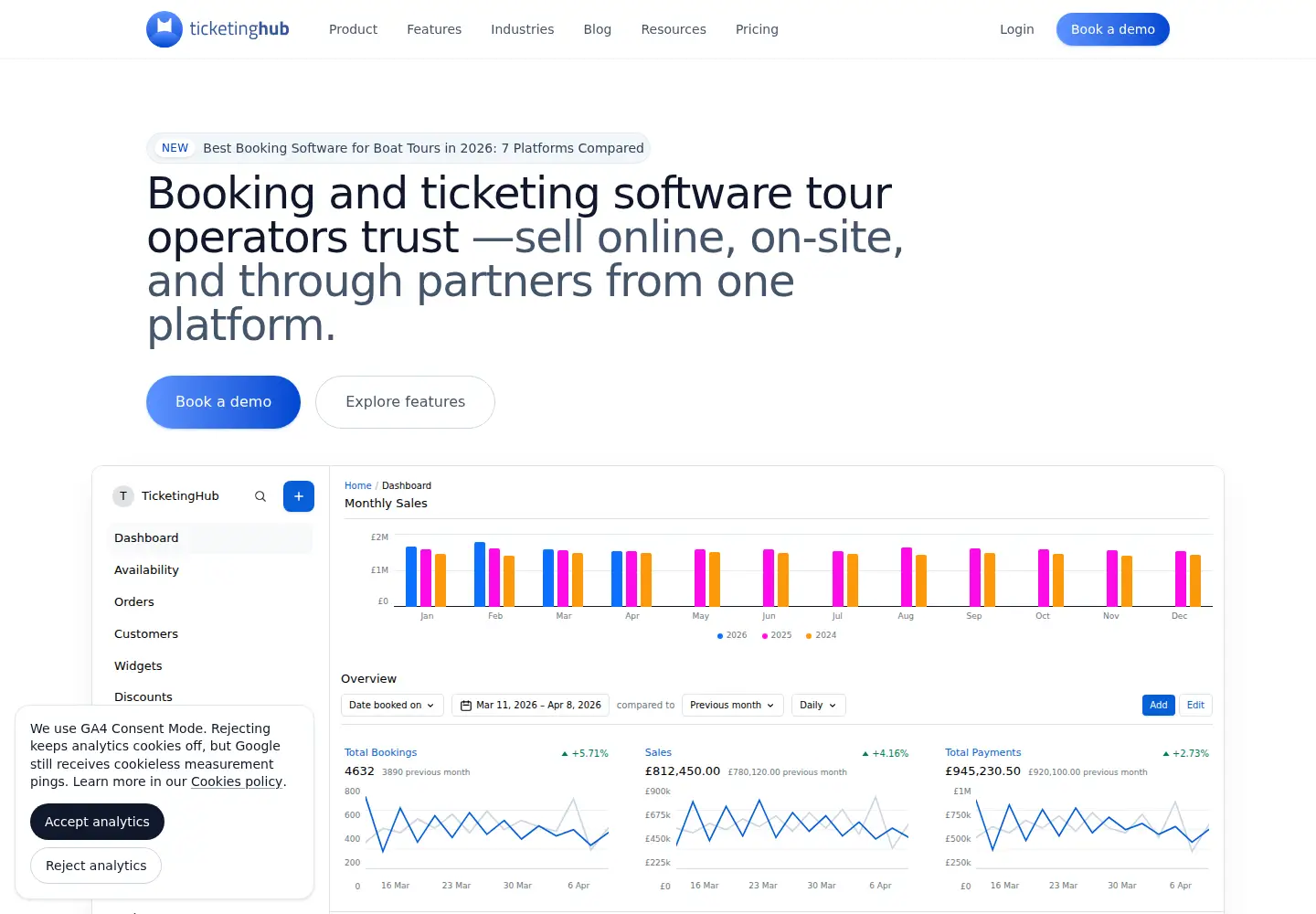Open the Total Payments metric

[x=983, y=753]
